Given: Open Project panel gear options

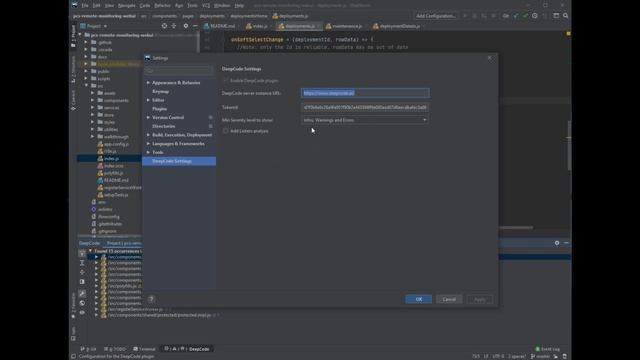Looking at the screenshot, I should [x=186, y=26].
